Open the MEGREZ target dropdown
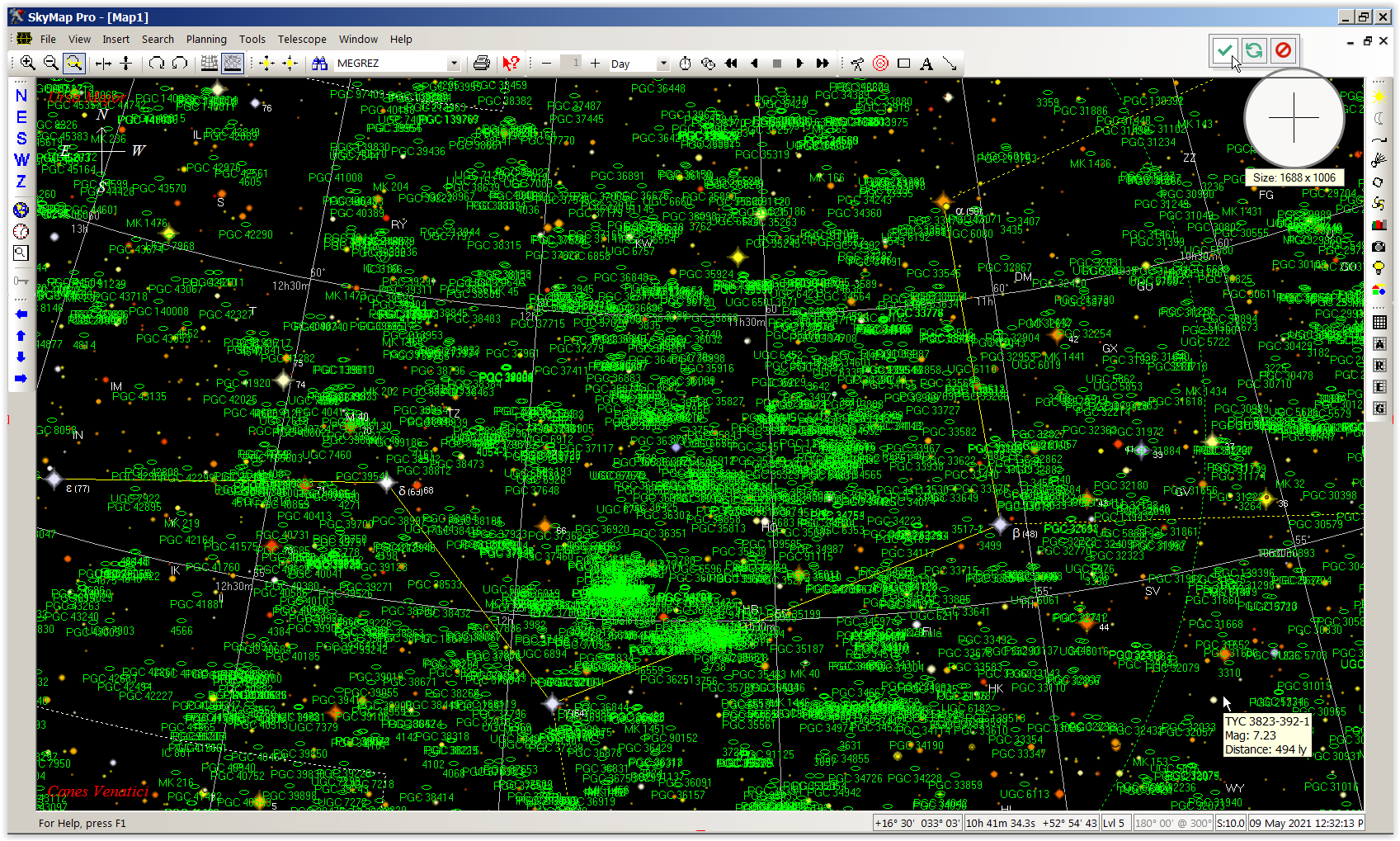 pyautogui.click(x=453, y=64)
